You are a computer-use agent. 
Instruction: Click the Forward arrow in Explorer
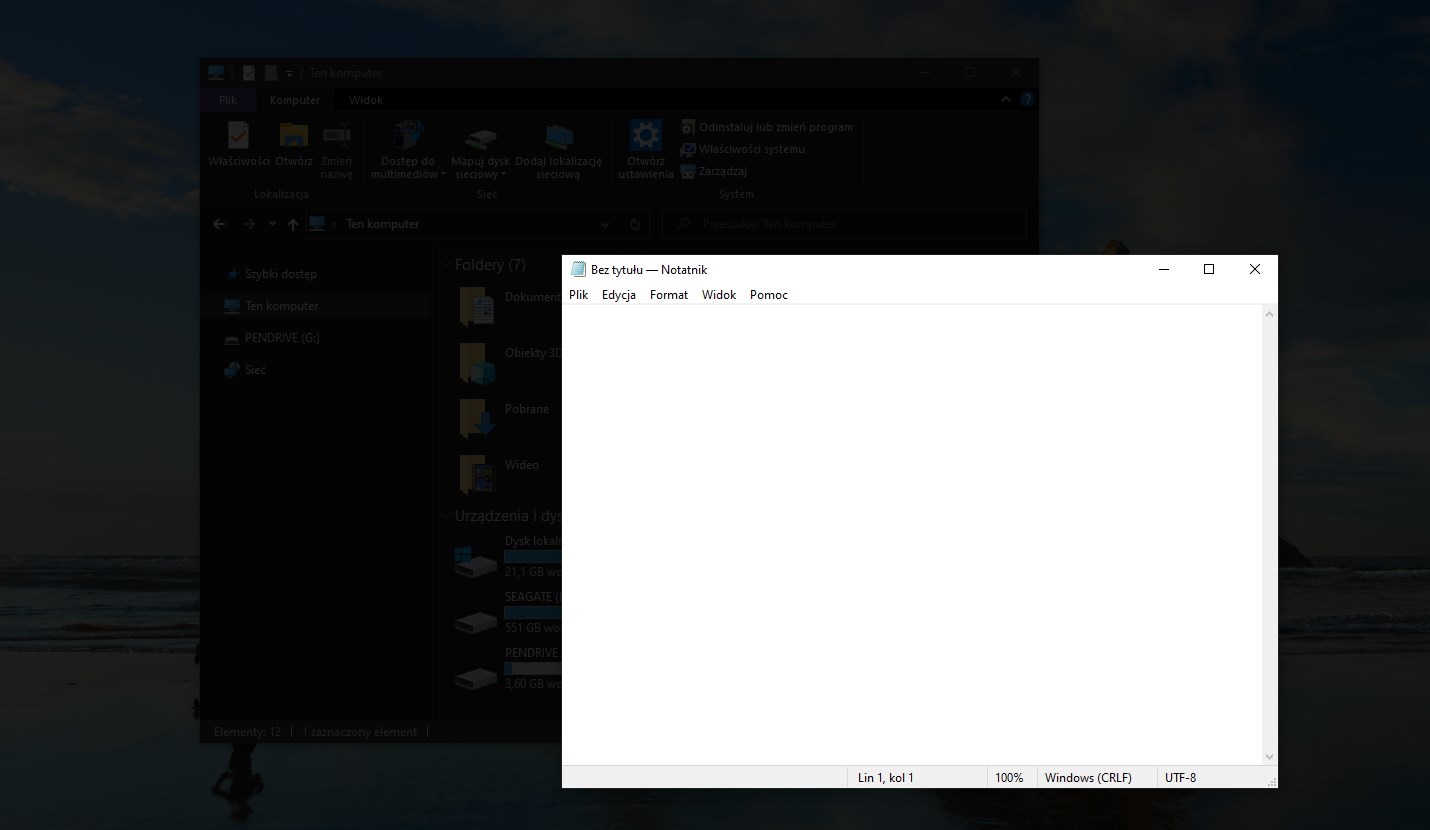coord(249,224)
